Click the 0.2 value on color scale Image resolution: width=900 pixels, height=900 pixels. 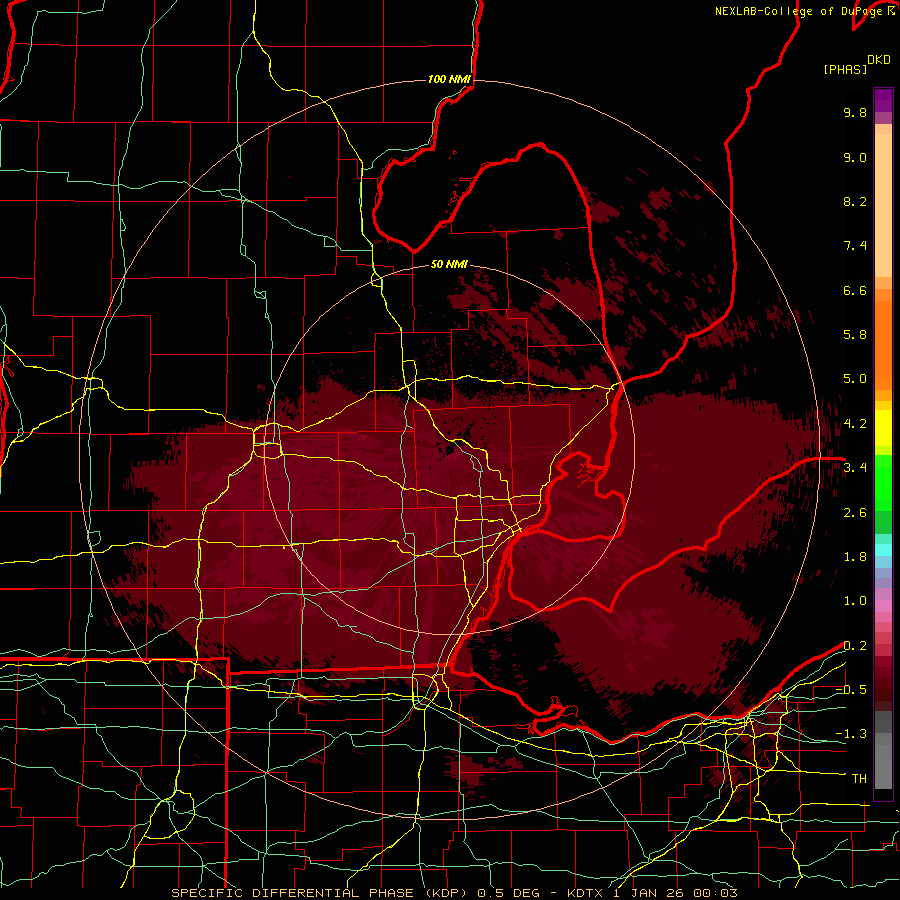point(855,646)
